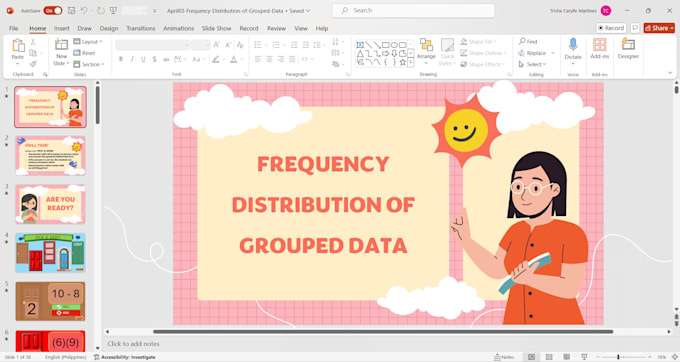Image resolution: width=680 pixels, height=362 pixels.
Task: Toggle Strikethrough formatting
Action: pyautogui.click(x=166, y=59)
